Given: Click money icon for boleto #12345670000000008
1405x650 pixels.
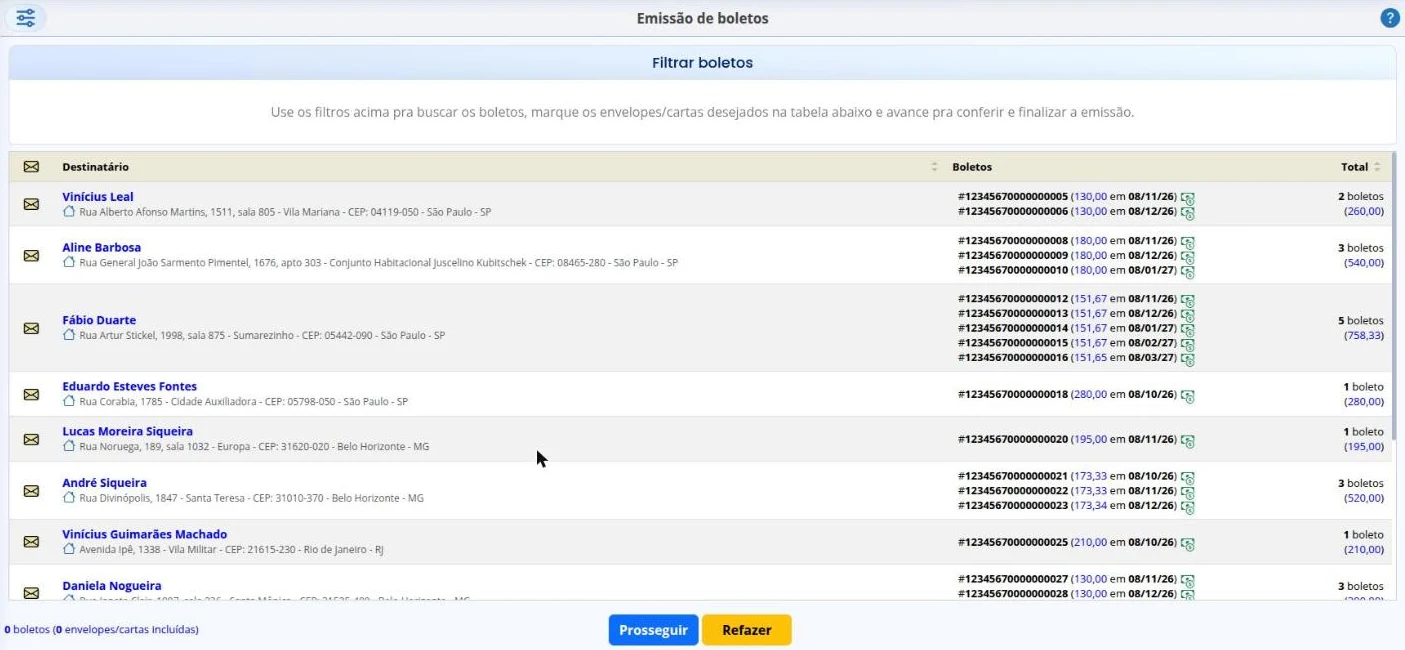Looking at the screenshot, I should tap(1188, 242).
